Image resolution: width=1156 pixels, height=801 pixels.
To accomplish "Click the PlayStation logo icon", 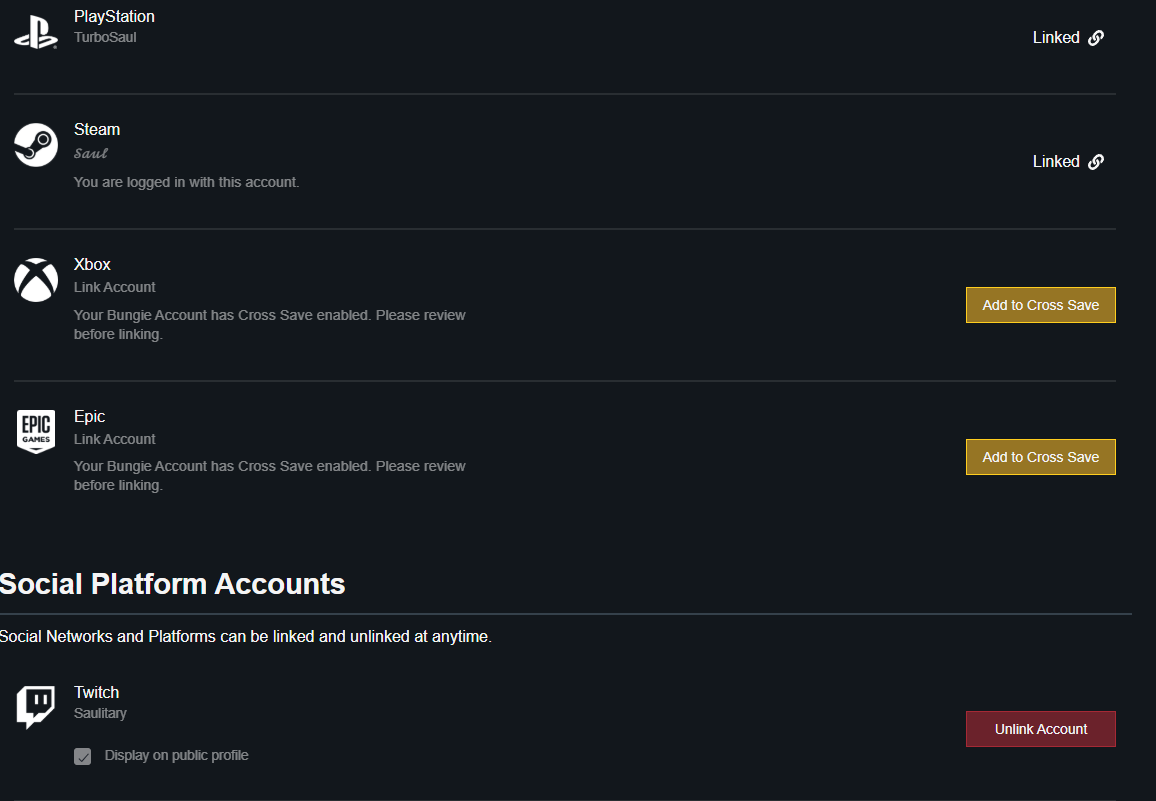I will click(x=36, y=32).
